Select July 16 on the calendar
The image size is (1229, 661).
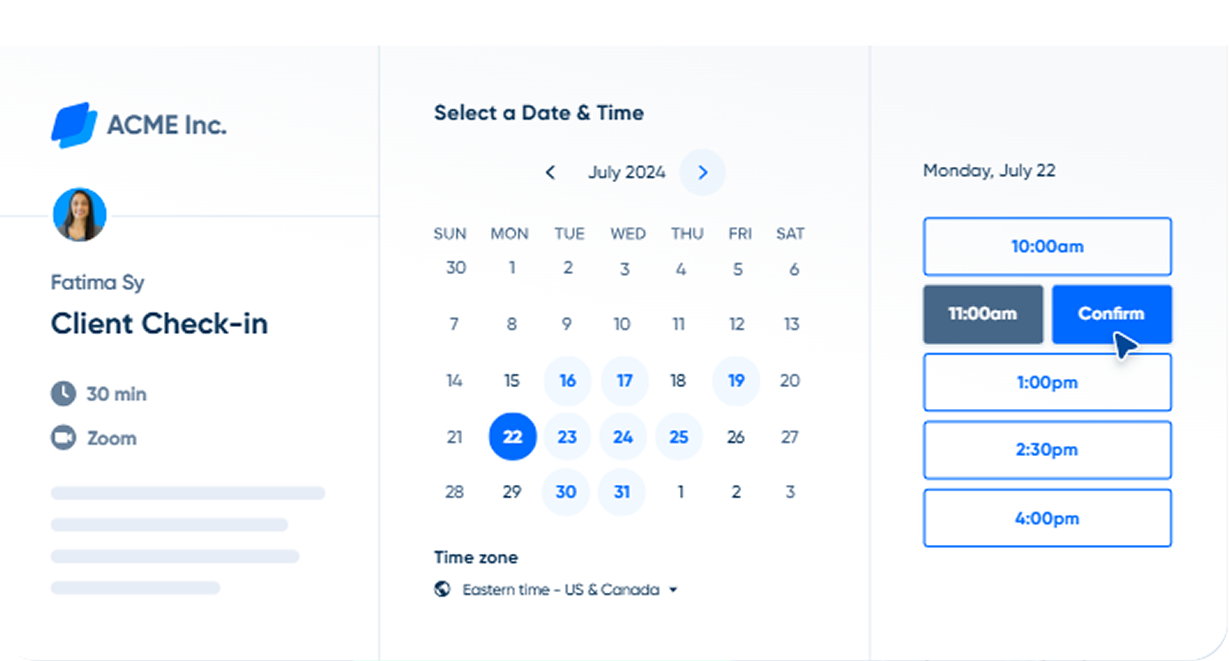click(x=567, y=381)
